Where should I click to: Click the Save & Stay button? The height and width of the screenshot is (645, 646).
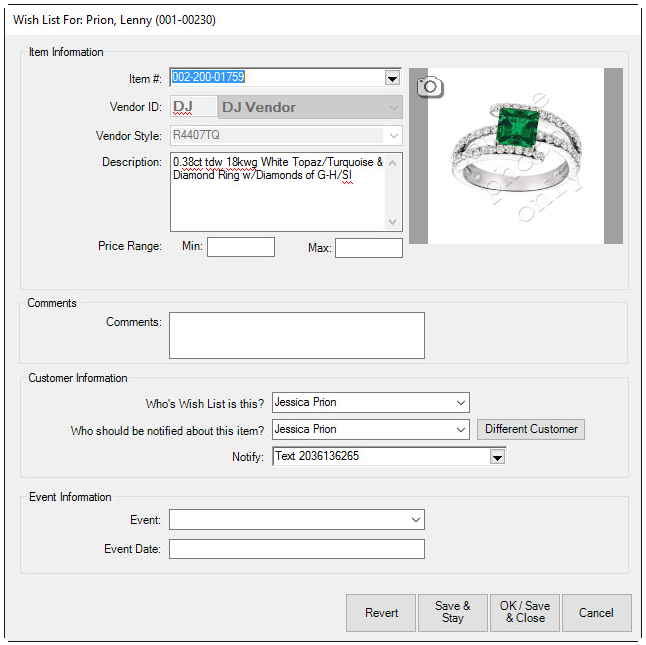tap(452, 613)
